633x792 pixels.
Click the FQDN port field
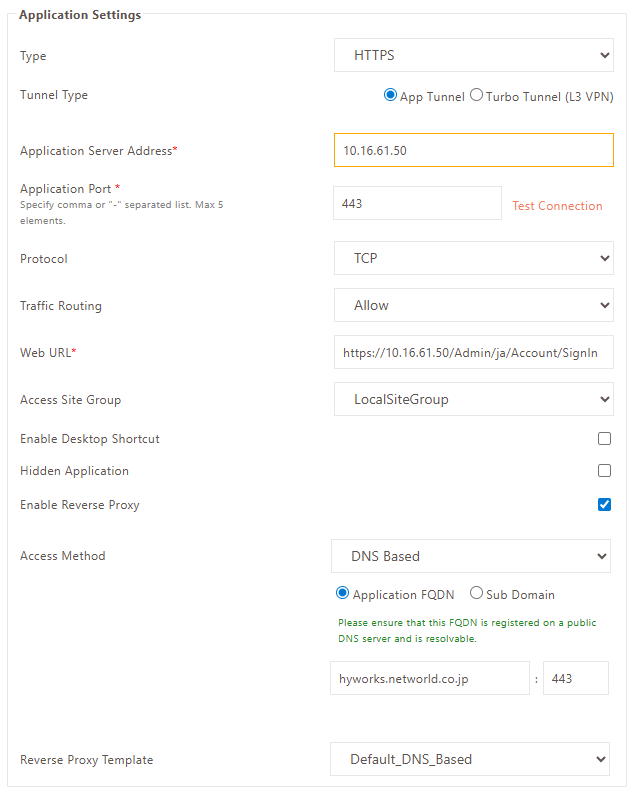[x=576, y=678]
